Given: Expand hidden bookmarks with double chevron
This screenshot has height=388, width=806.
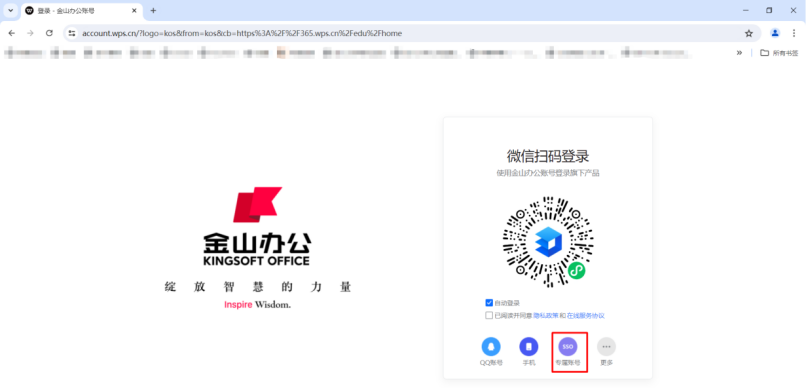Looking at the screenshot, I should click(739, 52).
